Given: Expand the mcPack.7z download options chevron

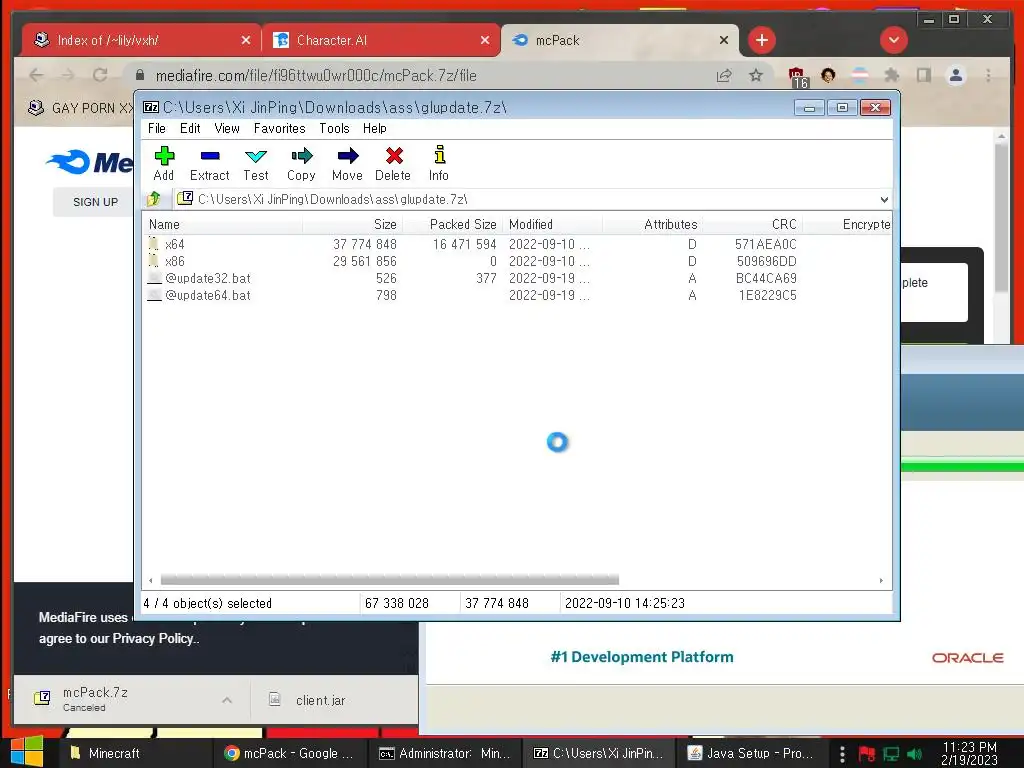Looking at the screenshot, I should pyautogui.click(x=227, y=700).
